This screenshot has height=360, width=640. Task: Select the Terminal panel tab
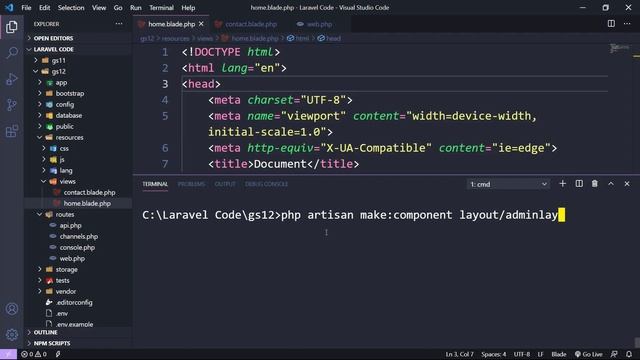(155, 184)
